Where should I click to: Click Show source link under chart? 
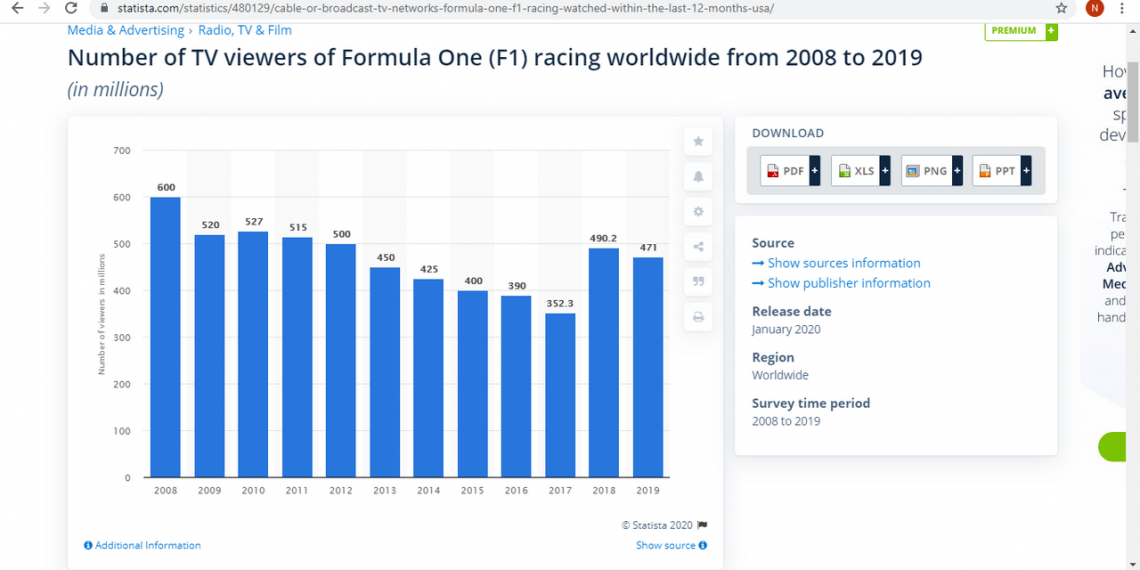[x=670, y=546]
